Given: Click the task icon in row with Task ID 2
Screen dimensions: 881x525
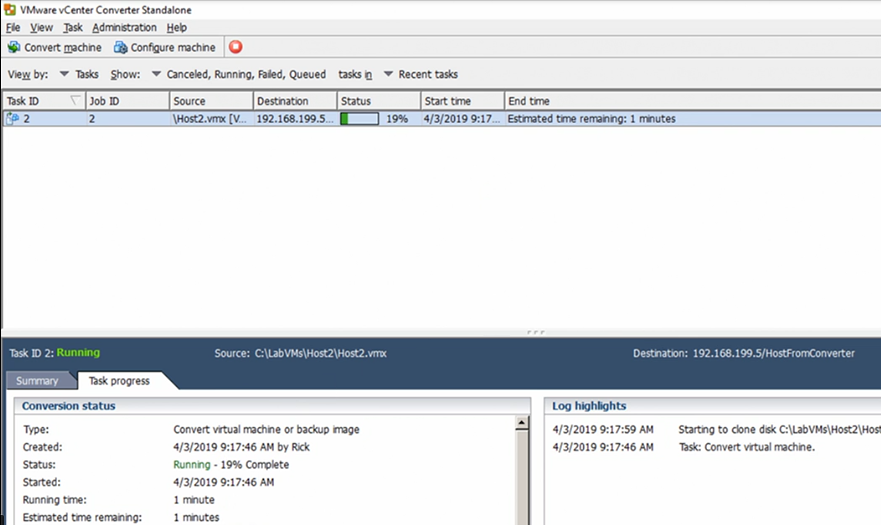Looking at the screenshot, I should [x=12, y=119].
